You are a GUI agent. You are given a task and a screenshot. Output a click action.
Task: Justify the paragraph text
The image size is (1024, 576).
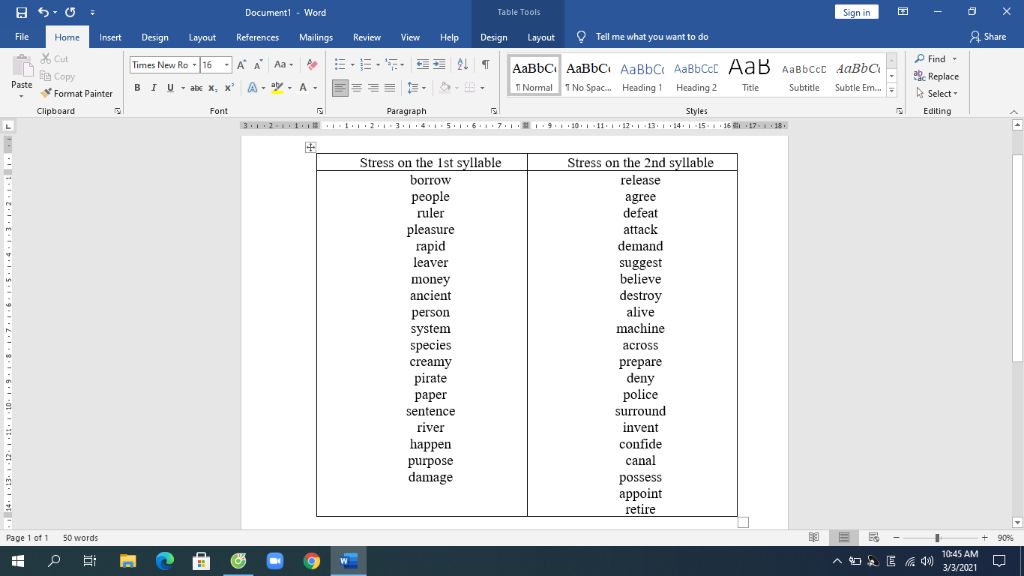click(390, 88)
